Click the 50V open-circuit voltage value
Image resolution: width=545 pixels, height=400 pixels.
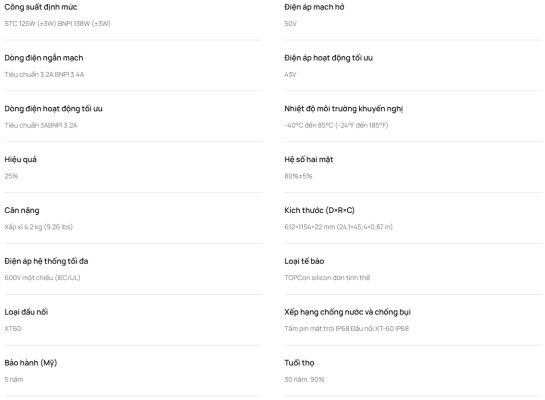[290, 24]
